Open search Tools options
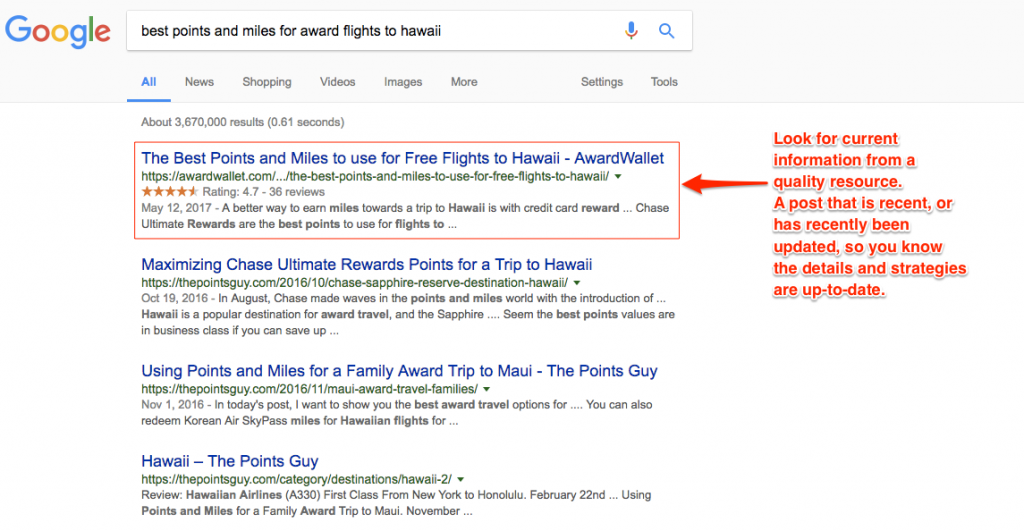 pyautogui.click(x=664, y=82)
